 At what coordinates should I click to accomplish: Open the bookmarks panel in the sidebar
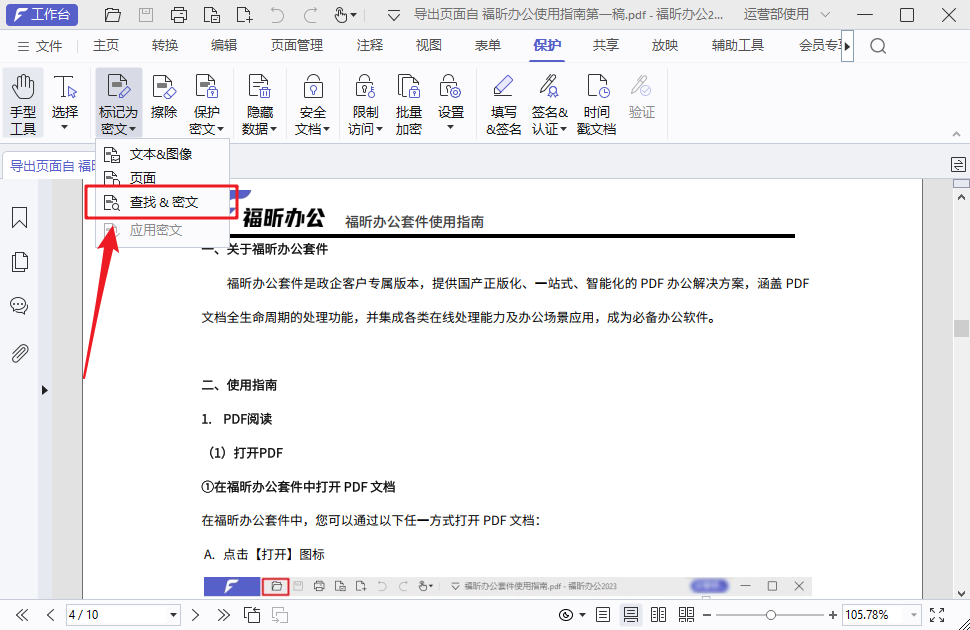pos(19,217)
